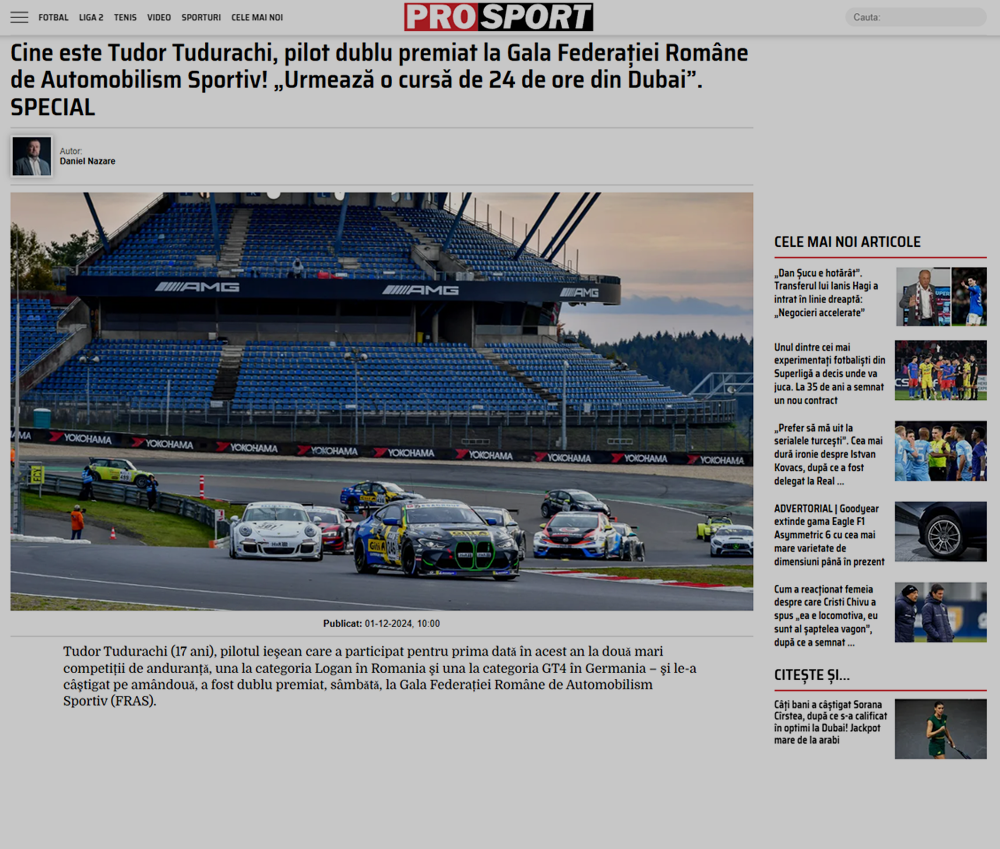The image size is (1000, 849).
Task: Open the hamburger menu icon
Action: coord(19,17)
